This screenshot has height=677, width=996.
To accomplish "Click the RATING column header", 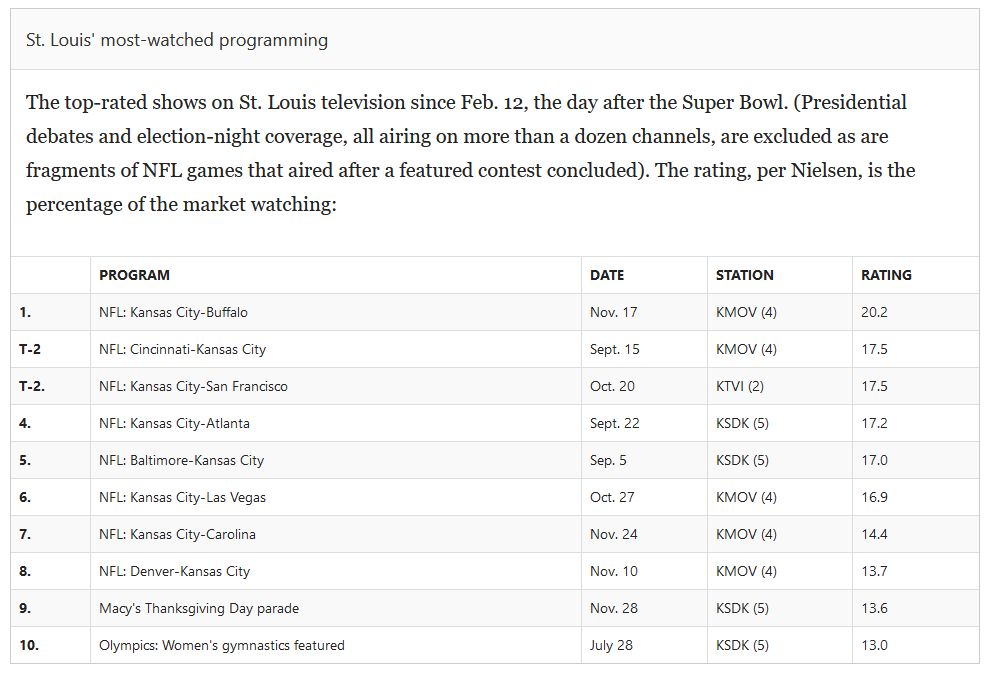I will pos(886,275).
